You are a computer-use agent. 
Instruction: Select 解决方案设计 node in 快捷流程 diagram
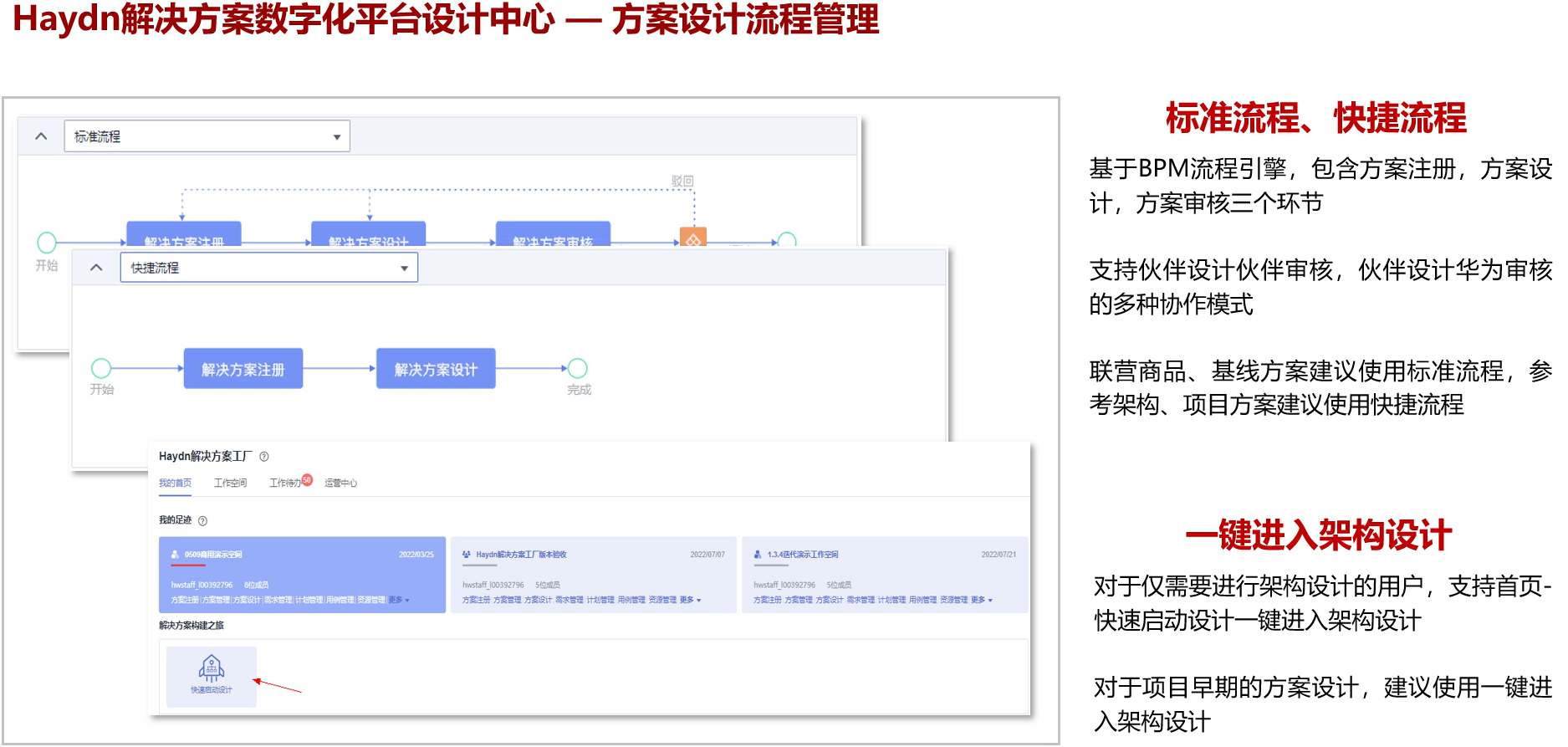[436, 369]
